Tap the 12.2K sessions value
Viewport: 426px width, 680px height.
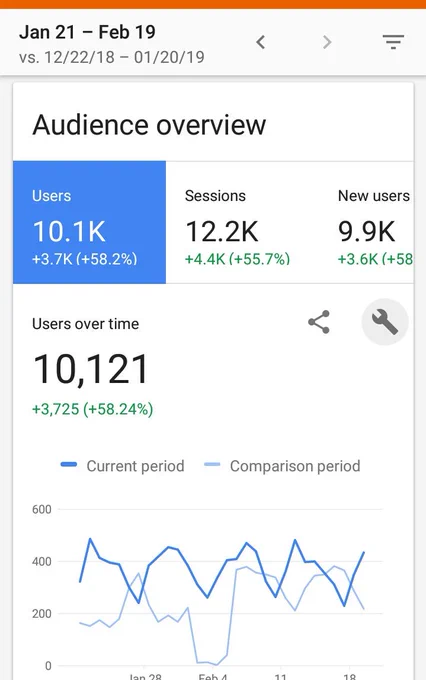[x=222, y=232]
